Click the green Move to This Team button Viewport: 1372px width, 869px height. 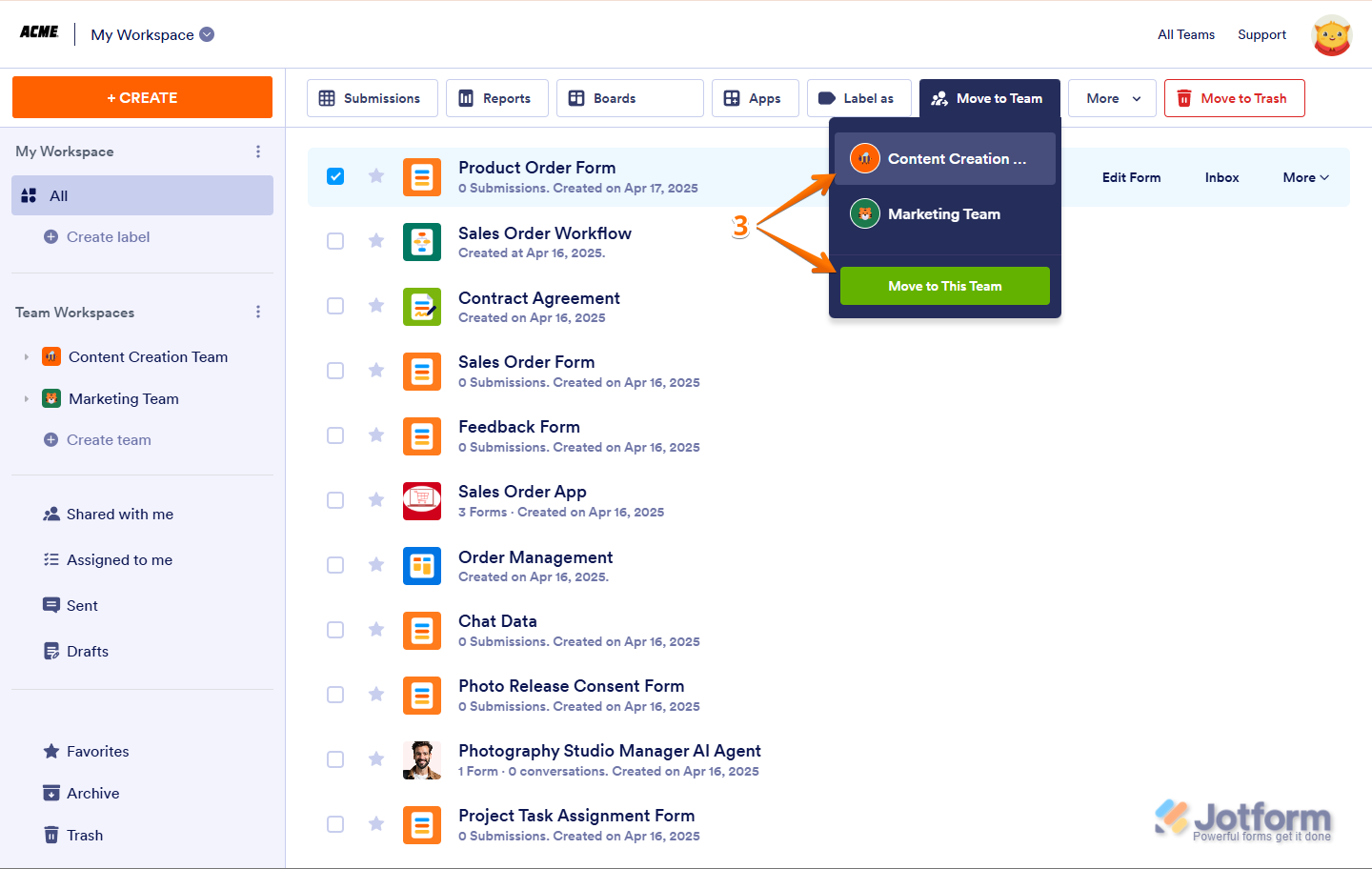pyautogui.click(x=945, y=286)
